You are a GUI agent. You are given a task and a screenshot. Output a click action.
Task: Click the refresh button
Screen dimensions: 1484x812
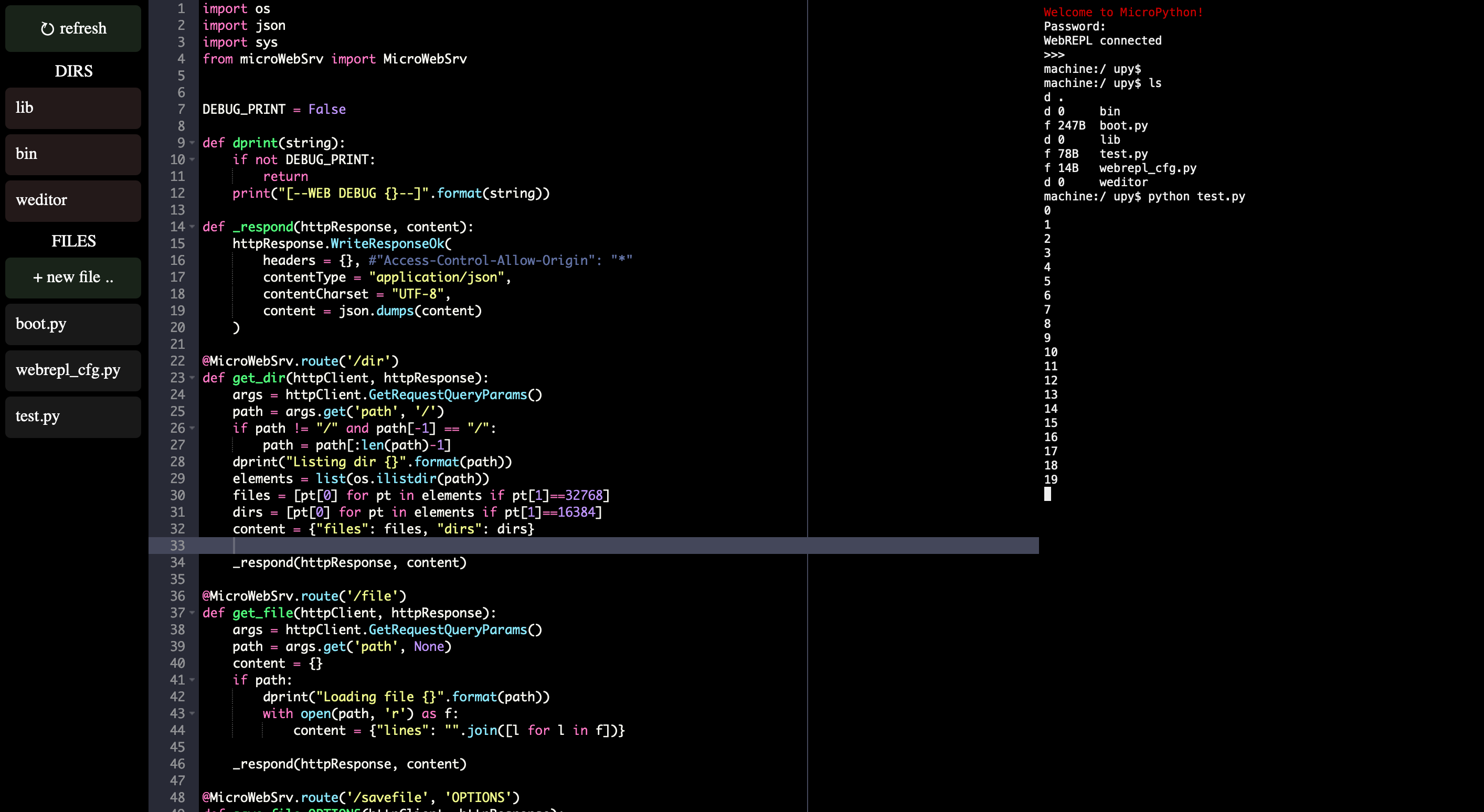(x=73, y=28)
